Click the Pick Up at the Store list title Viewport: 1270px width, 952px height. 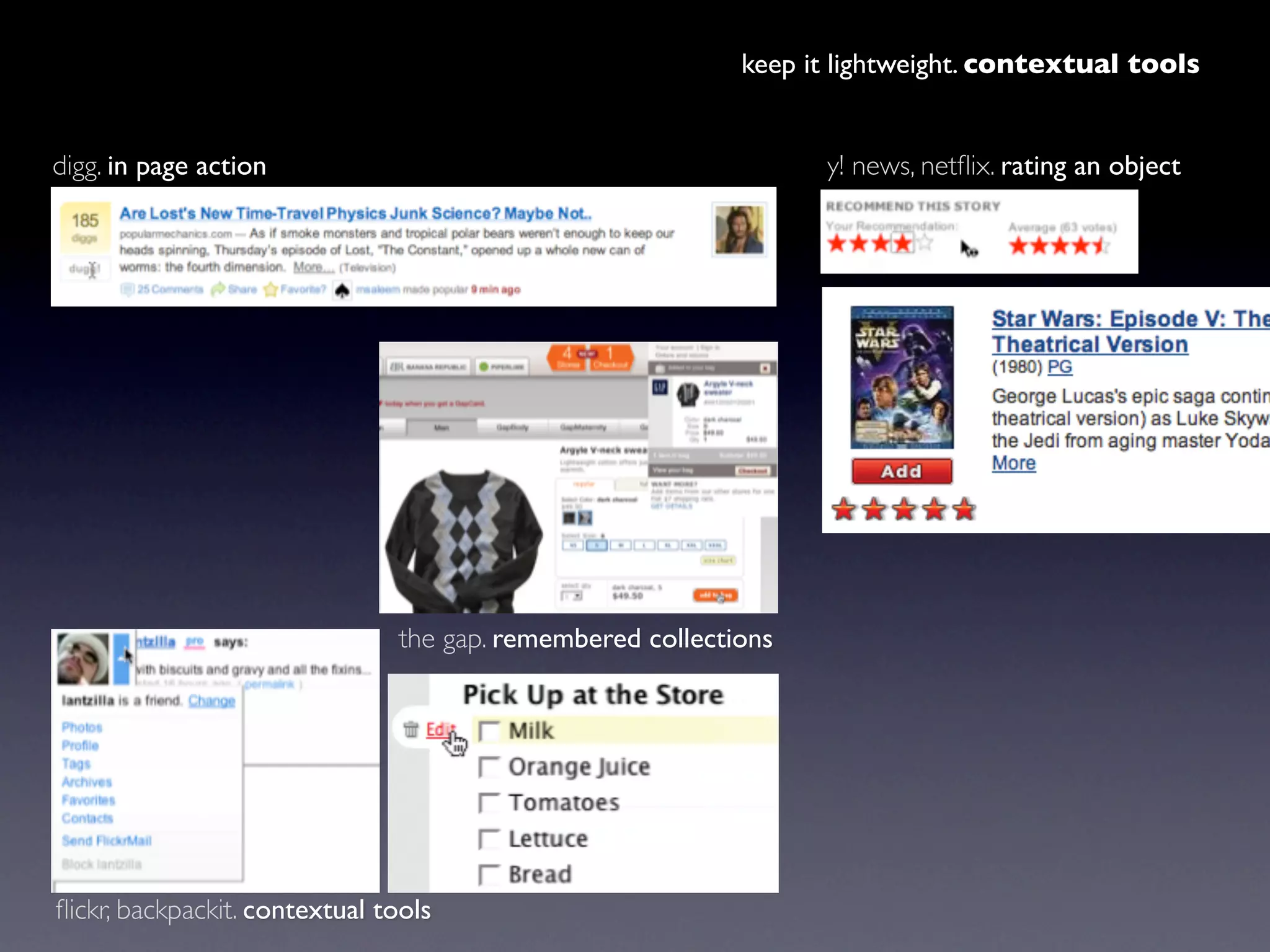pos(593,695)
